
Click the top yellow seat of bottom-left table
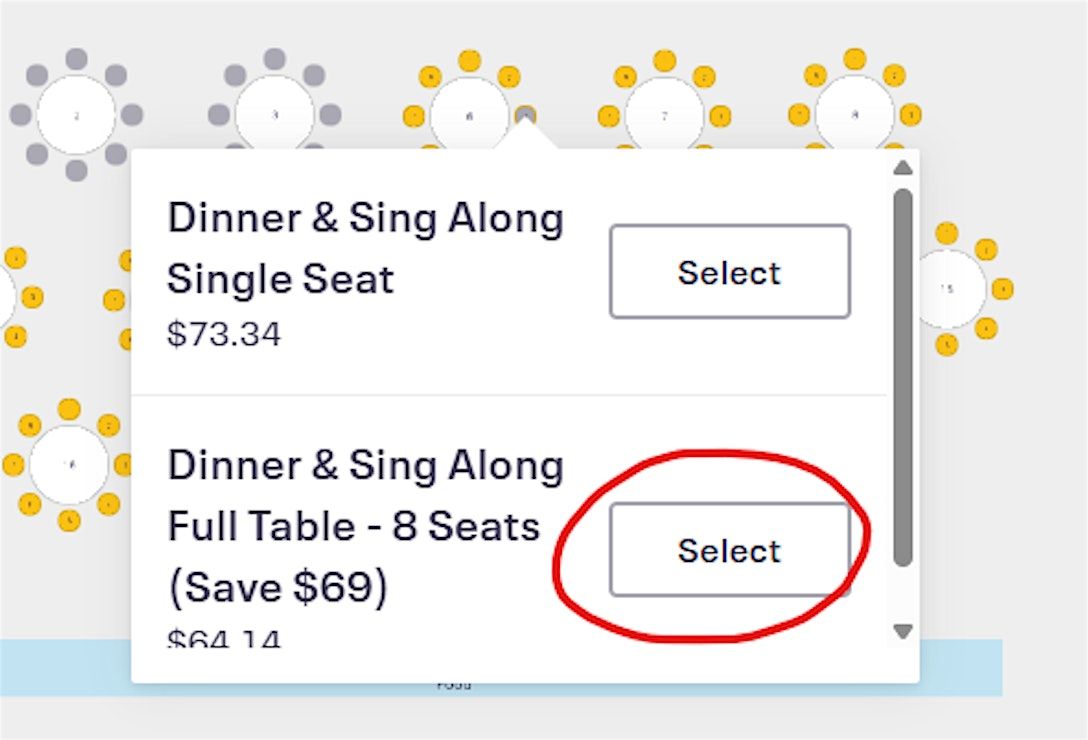[69, 409]
